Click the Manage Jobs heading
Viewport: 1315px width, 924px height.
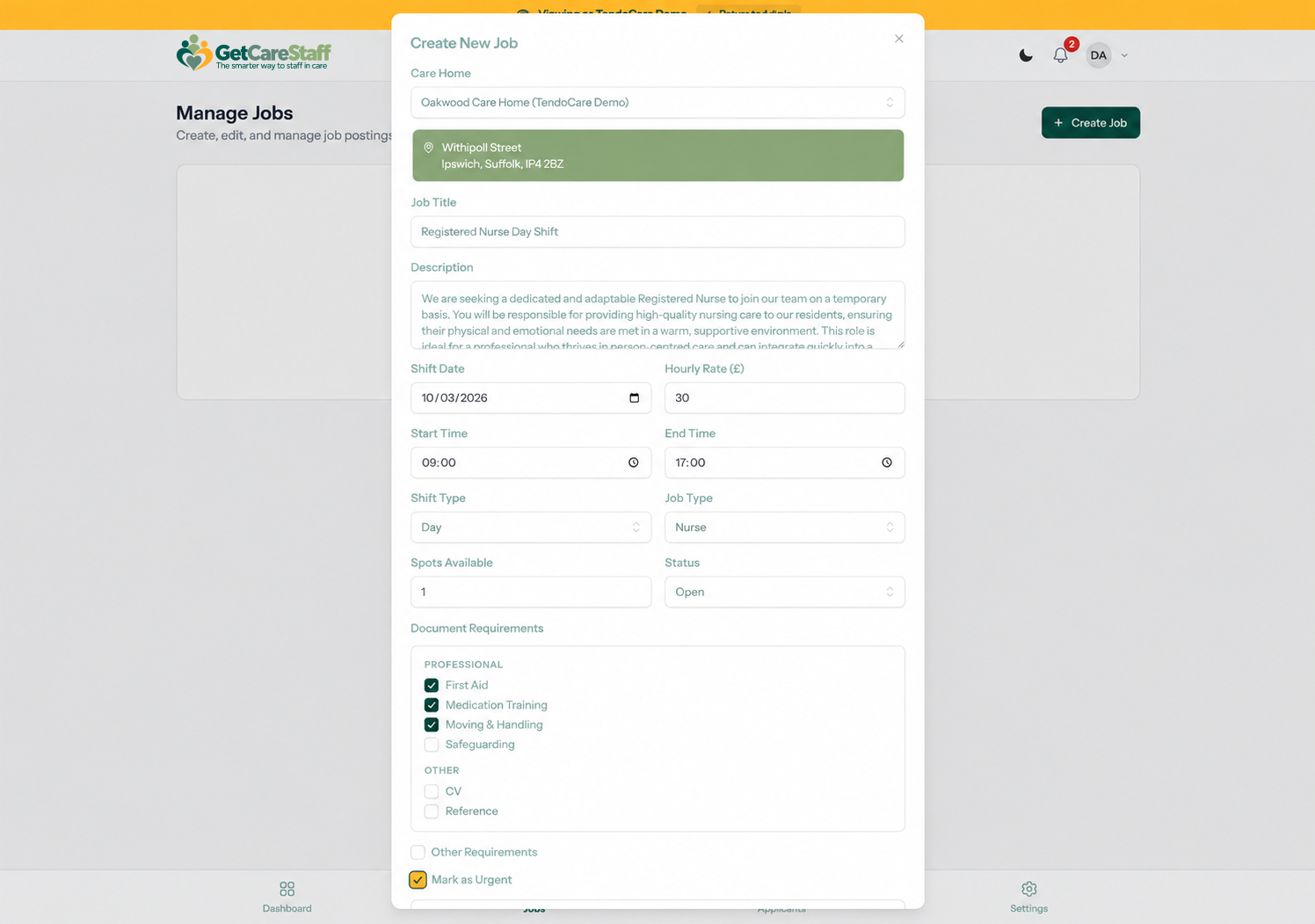click(x=235, y=113)
